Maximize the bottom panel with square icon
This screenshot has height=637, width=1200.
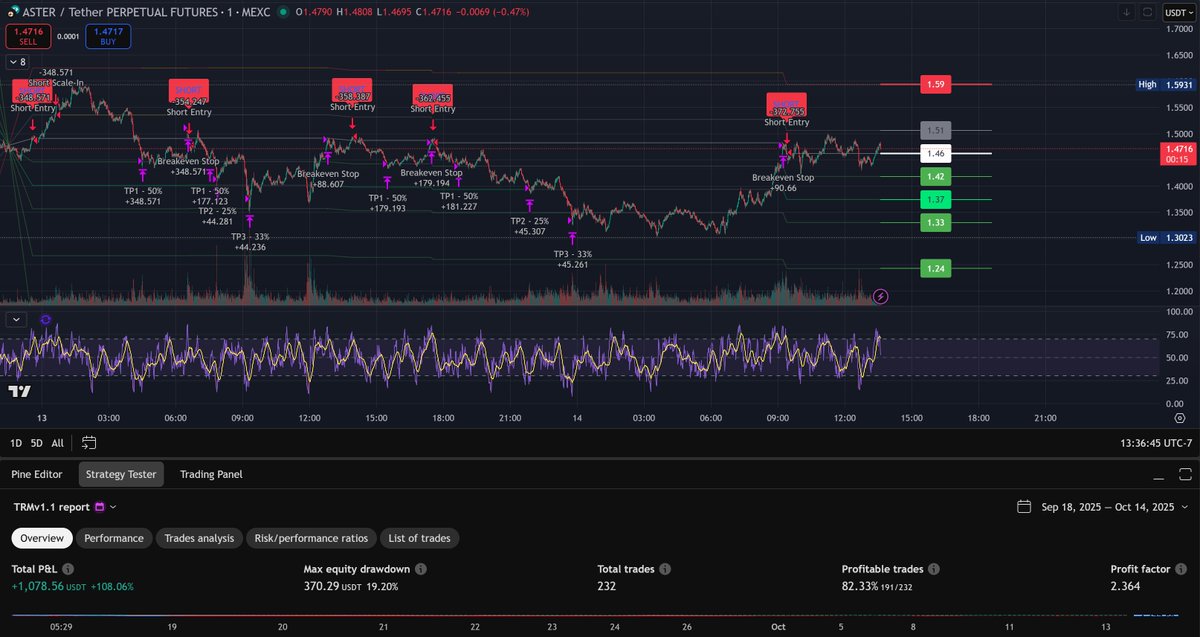pyautogui.click(x=1184, y=474)
